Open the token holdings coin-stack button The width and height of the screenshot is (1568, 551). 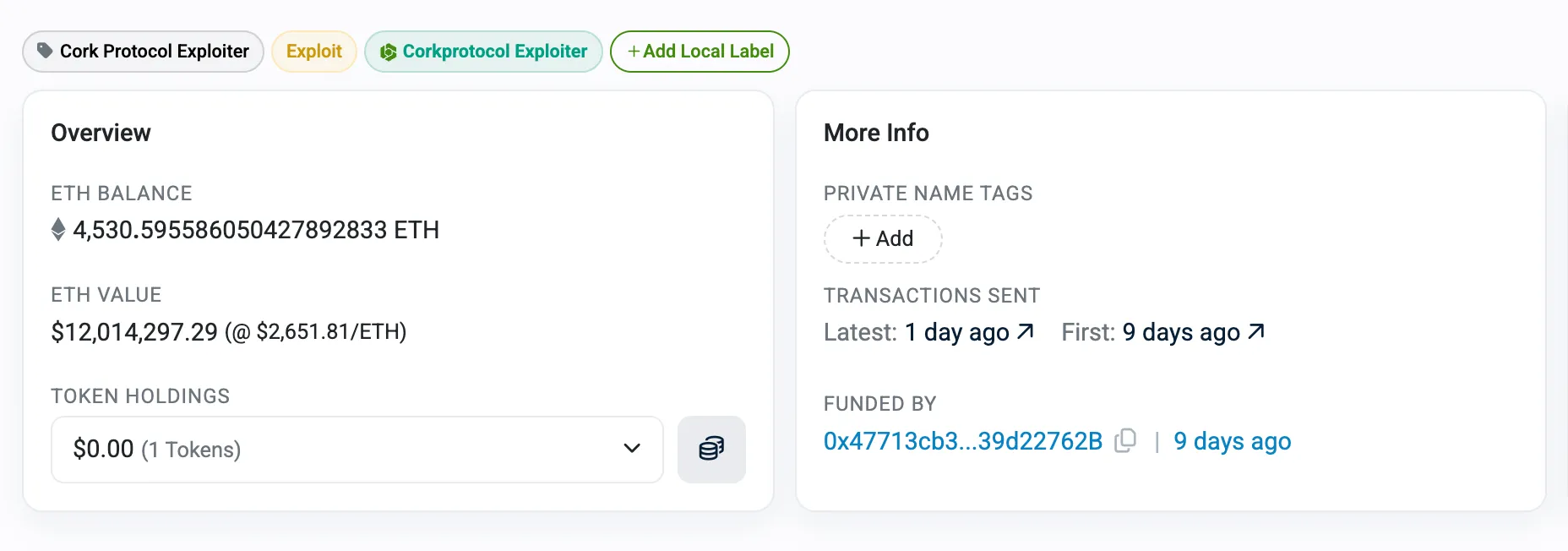click(x=711, y=449)
